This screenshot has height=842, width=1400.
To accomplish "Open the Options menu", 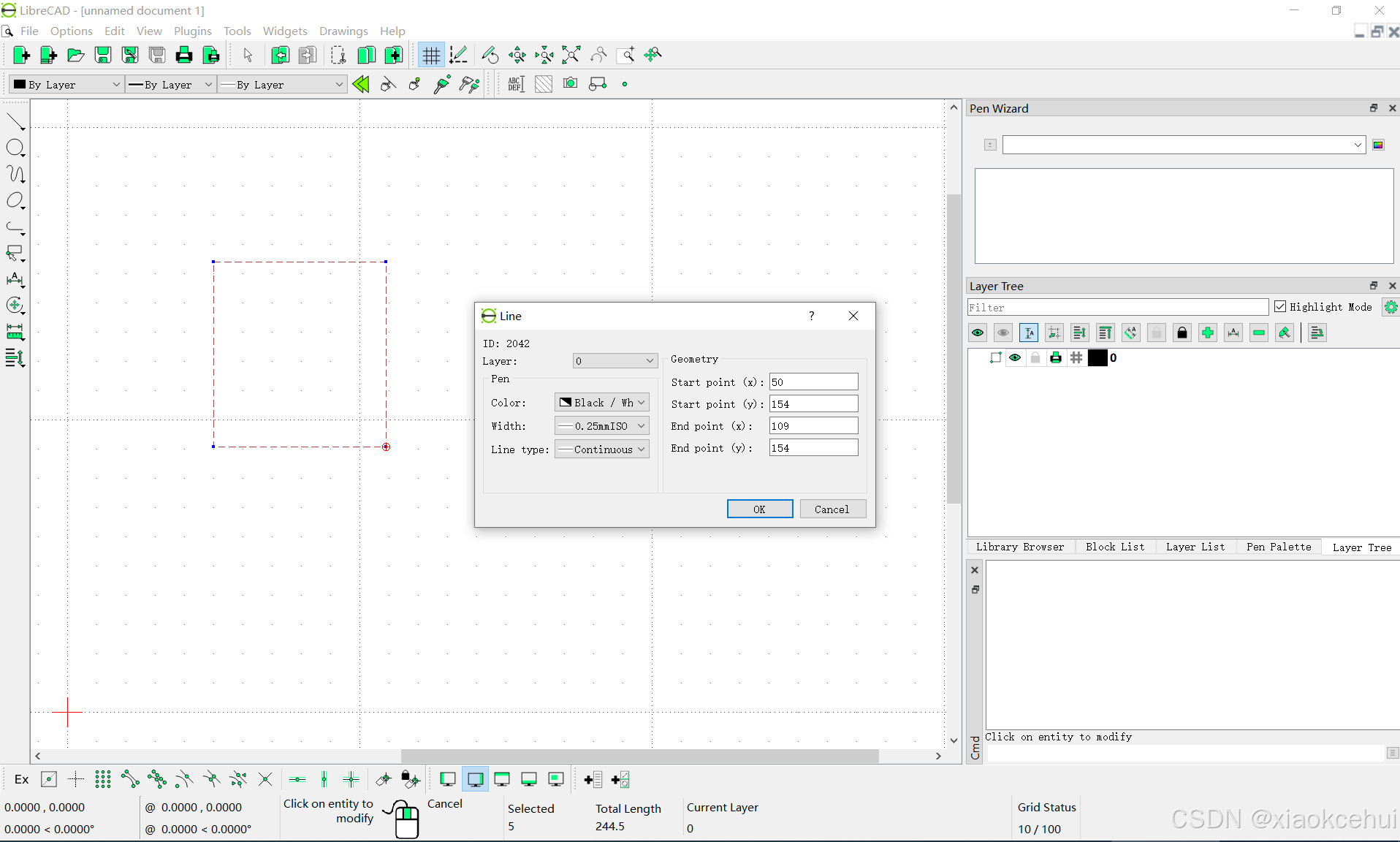I will pos(72,31).
